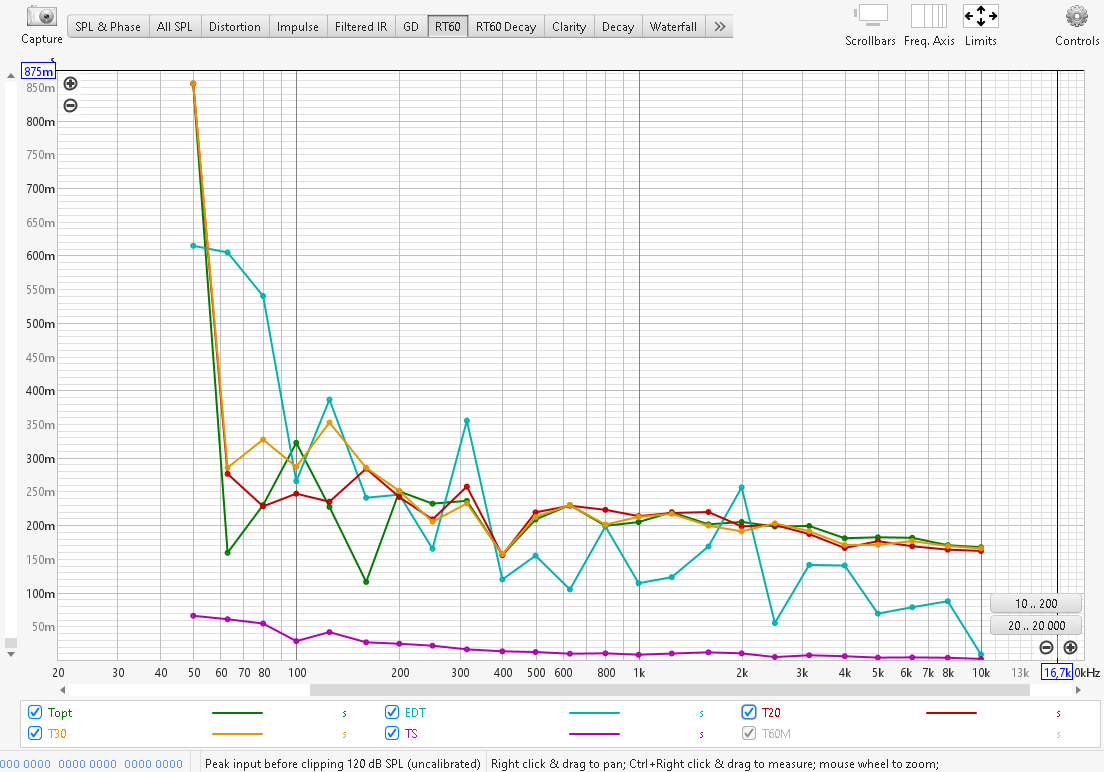Screen dimensions: 1104x772
Task: Toggle the greyed T60M trace checkbox
Action: tap(749, 733)
